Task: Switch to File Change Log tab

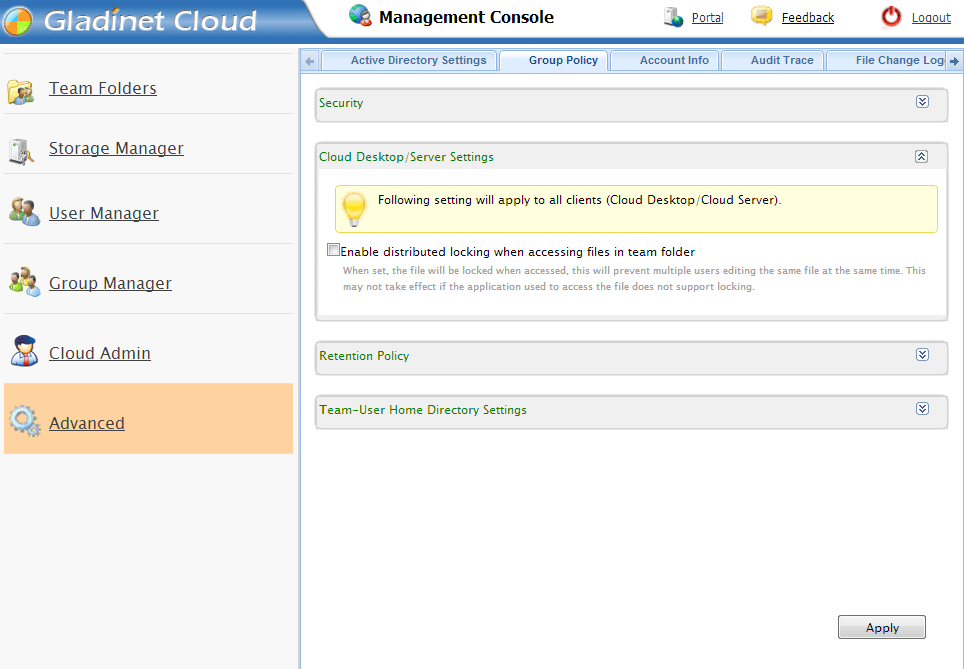Action: point(886,60)
